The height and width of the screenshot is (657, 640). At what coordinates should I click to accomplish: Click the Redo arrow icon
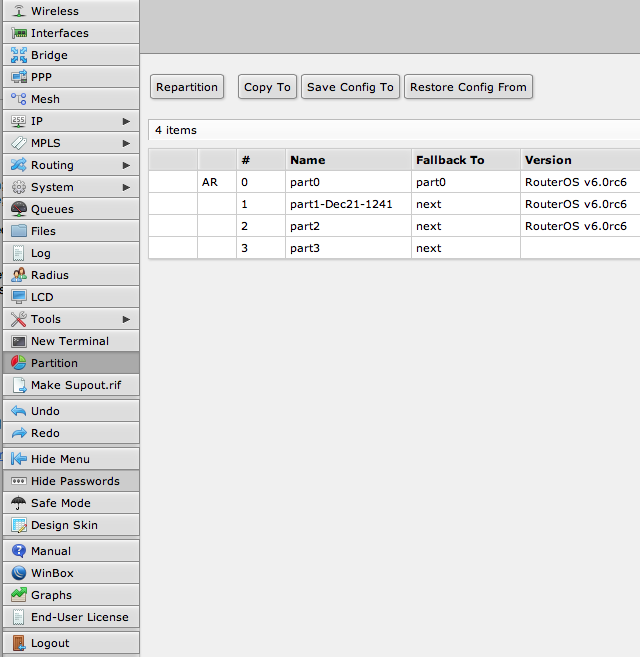pos(19,433)
